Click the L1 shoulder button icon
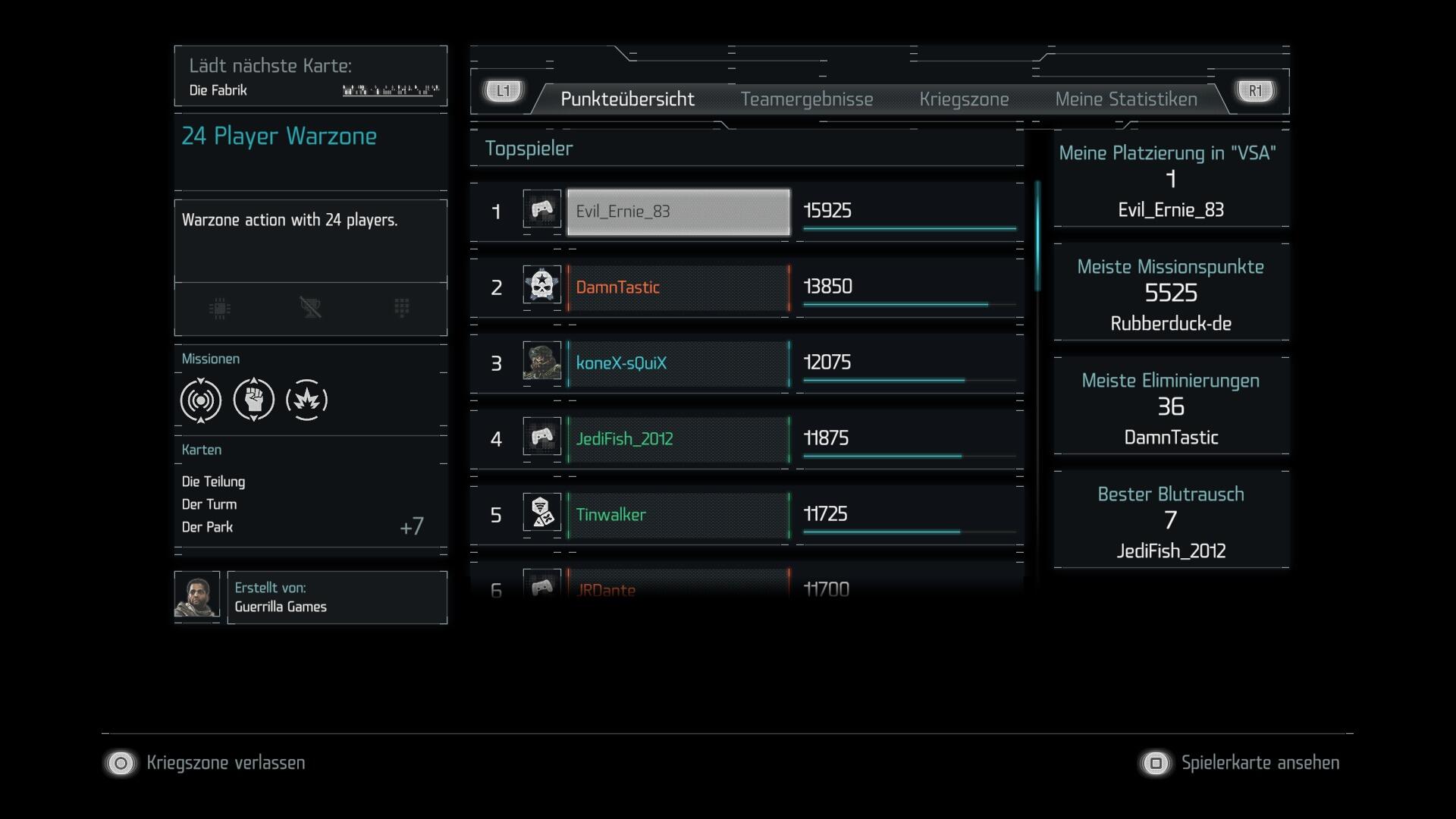Screen dimensions: 1456x819 coord(504,92)
